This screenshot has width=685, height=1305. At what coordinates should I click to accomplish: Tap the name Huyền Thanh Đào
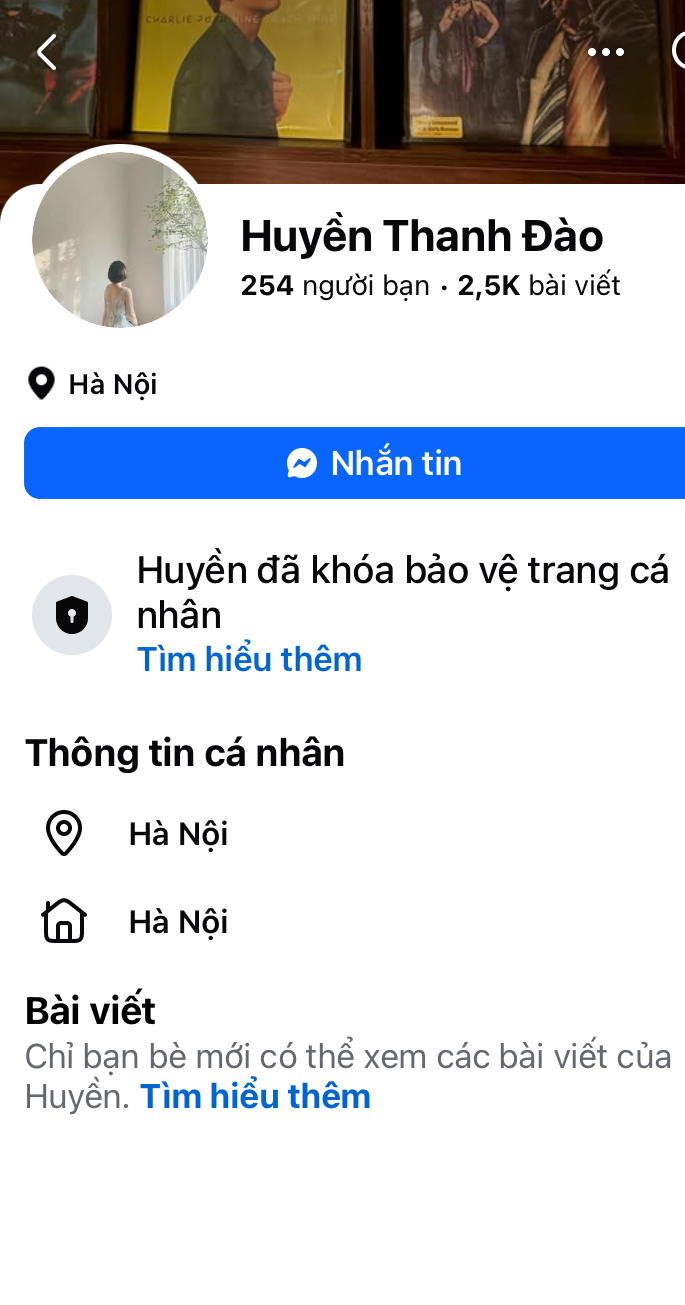tap(422, 236)
